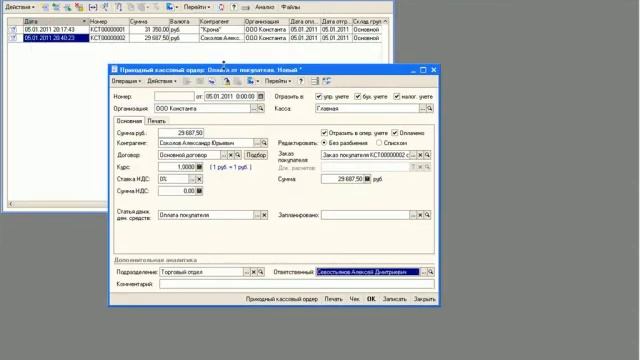Open calculator icon for Сумма НДС field
Viewport: 640px width, 360px height.
click(199, 191)
